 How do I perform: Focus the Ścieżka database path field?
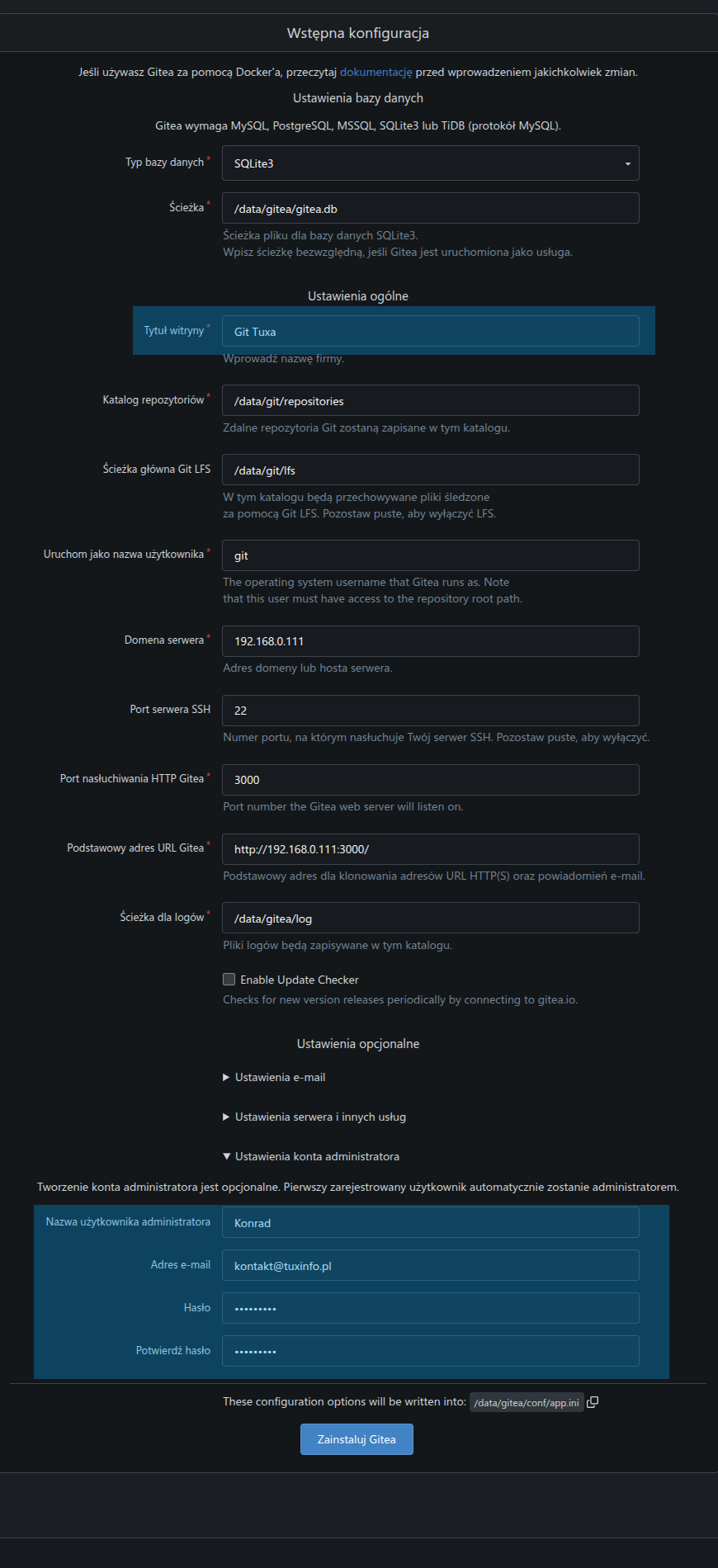coord(431,208)
